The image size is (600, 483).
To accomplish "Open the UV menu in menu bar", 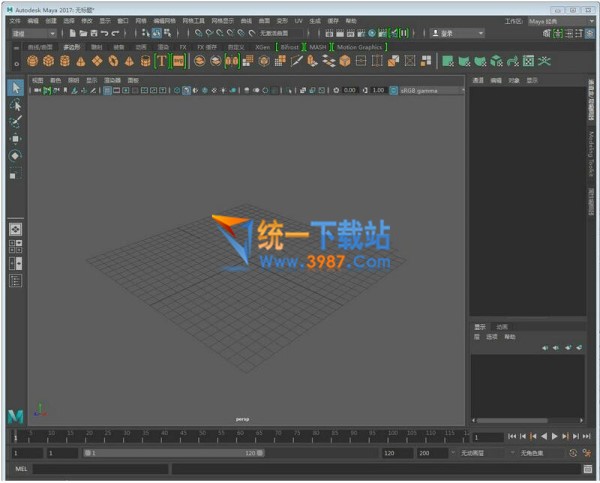I will [298, 21].
